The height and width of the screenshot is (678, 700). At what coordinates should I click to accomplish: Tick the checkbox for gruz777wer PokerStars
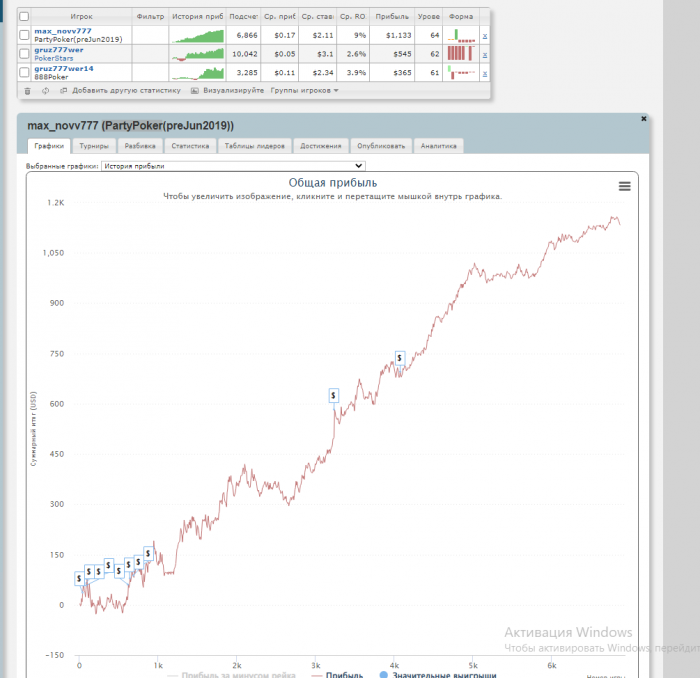point(24,54)
